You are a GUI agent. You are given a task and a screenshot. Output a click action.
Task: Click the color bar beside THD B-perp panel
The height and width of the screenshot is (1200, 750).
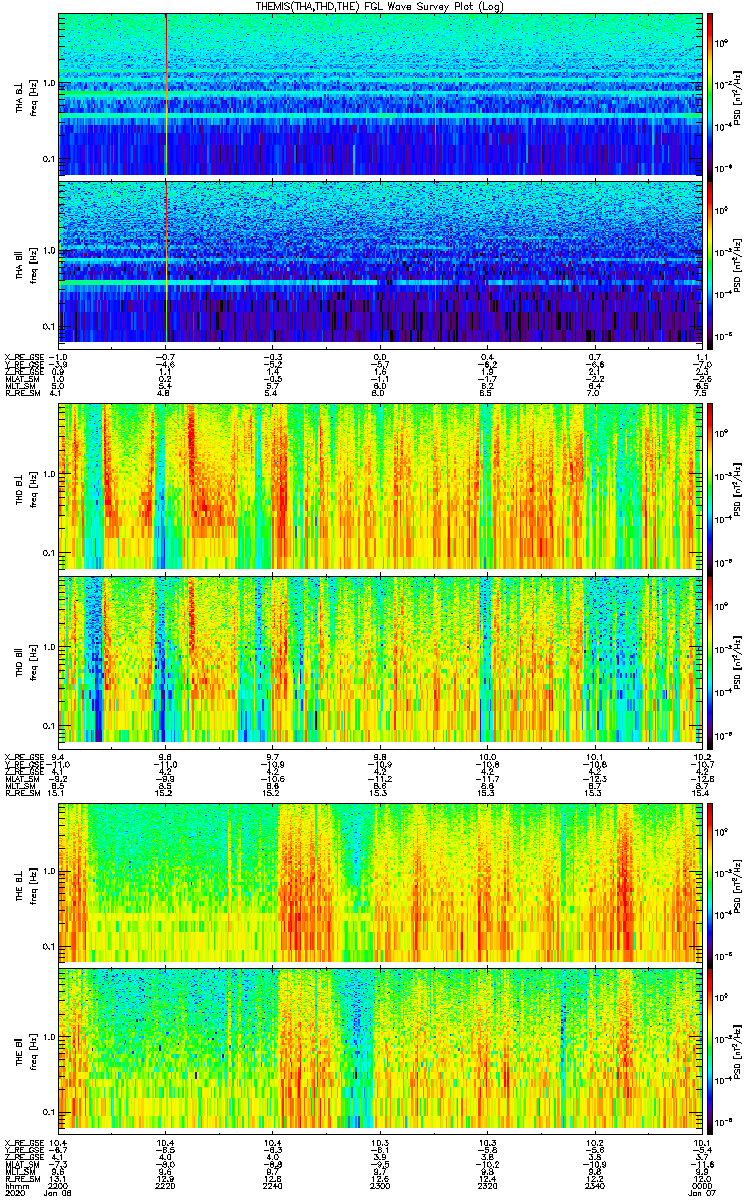click(710, 486)
